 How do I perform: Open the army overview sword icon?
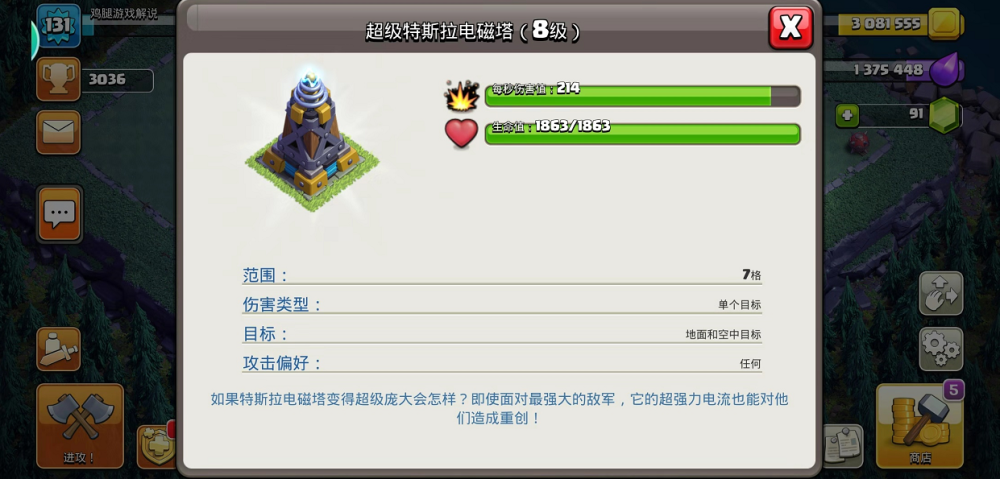click(58, 349)
